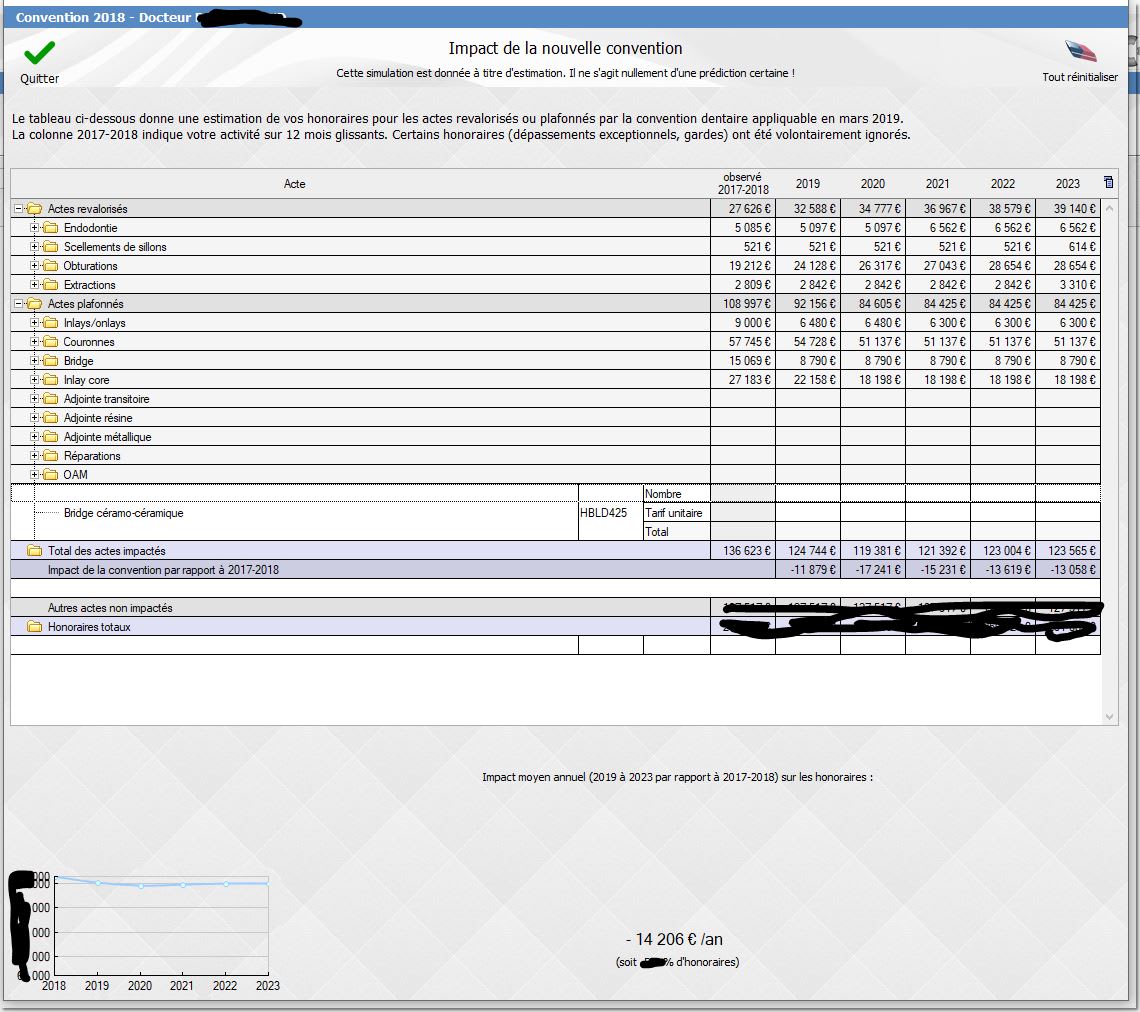Click the Extractions folder icon

point(50,284)
